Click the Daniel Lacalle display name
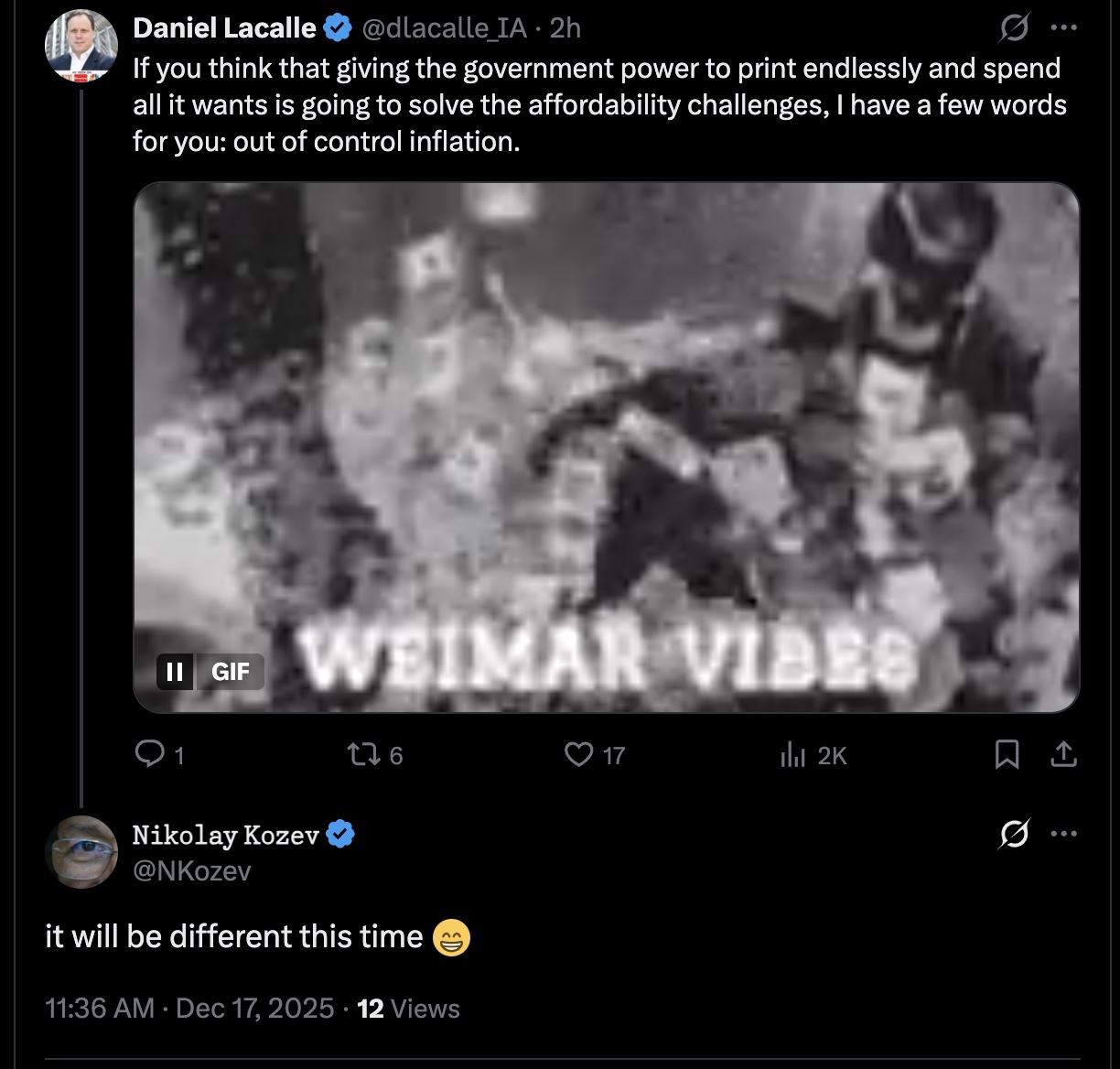Screen dimensions: 1120x1069 tap(224, 28)
